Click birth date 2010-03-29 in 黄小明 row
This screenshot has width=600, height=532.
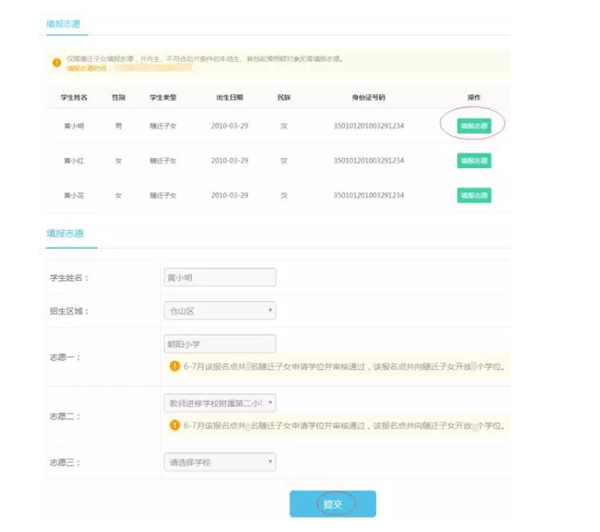tap(230, 126)
